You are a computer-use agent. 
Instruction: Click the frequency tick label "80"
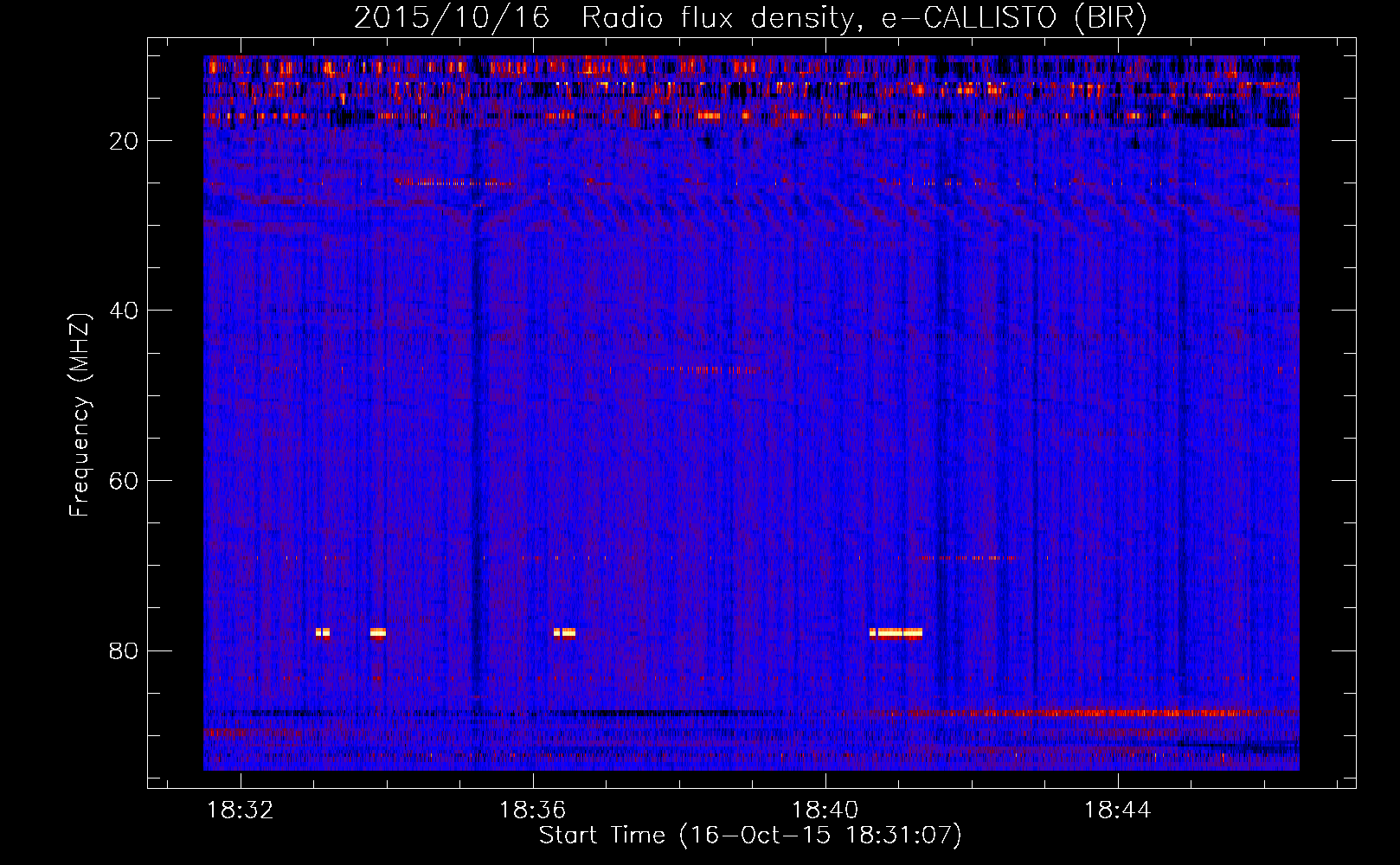tap(124, 651)
